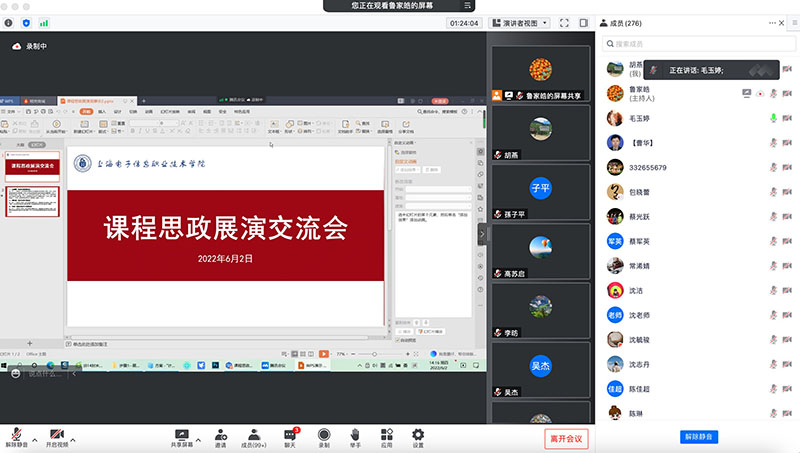Open the 设置 settings gear

pyautogui.click(x=418, y=438)
